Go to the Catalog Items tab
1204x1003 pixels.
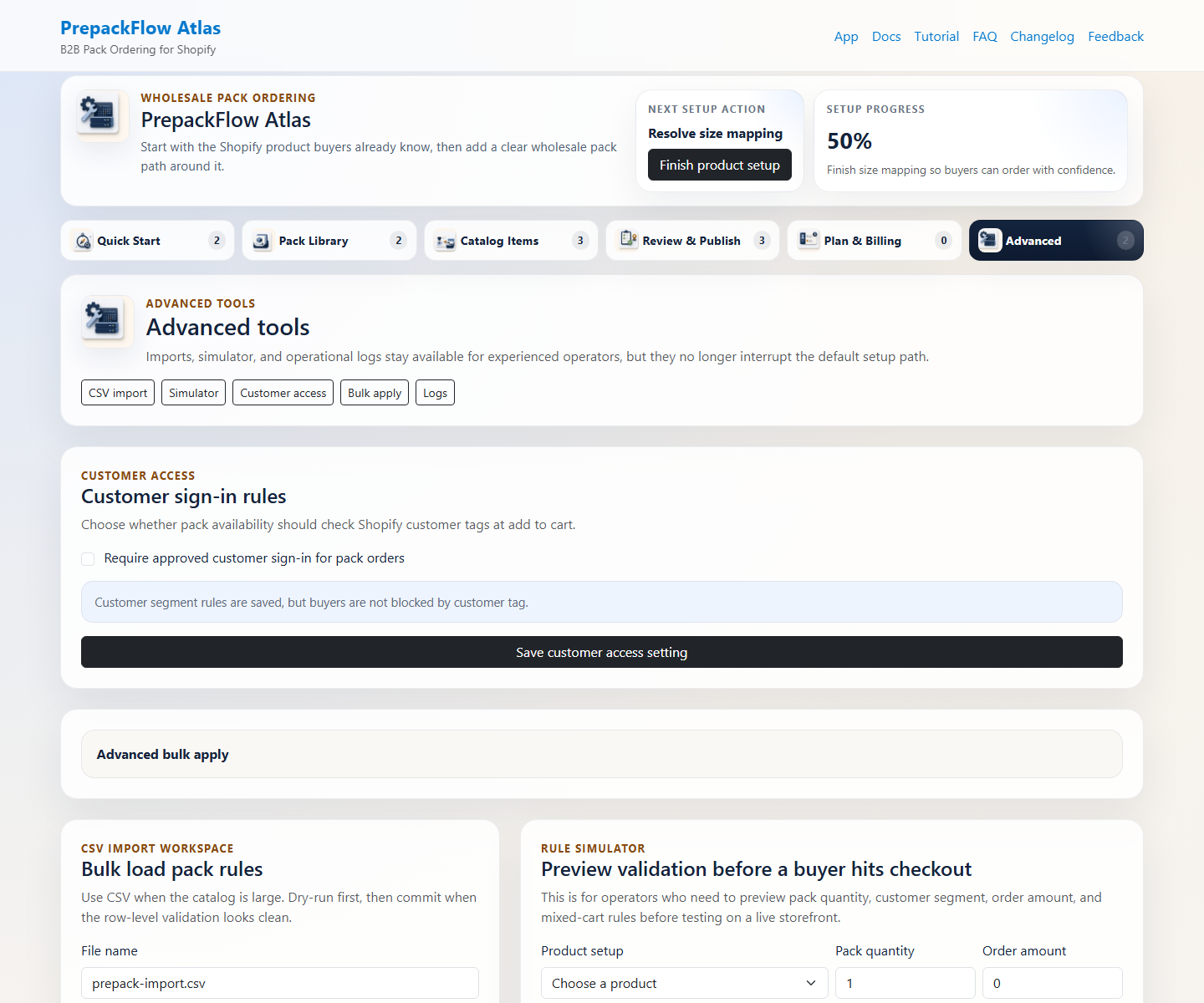point(511,241)
